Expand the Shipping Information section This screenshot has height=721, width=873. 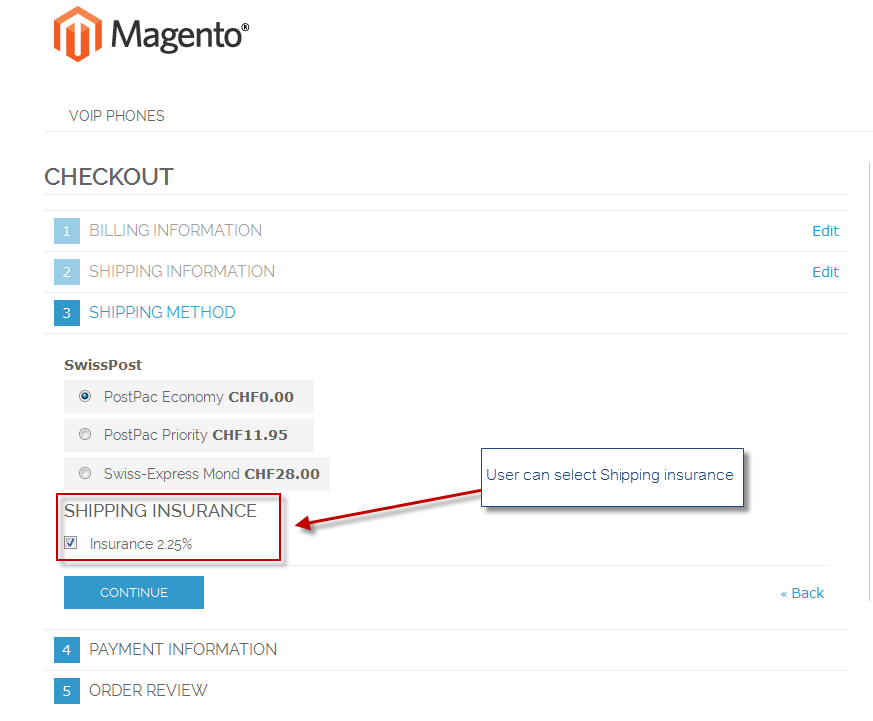[181, 272]
